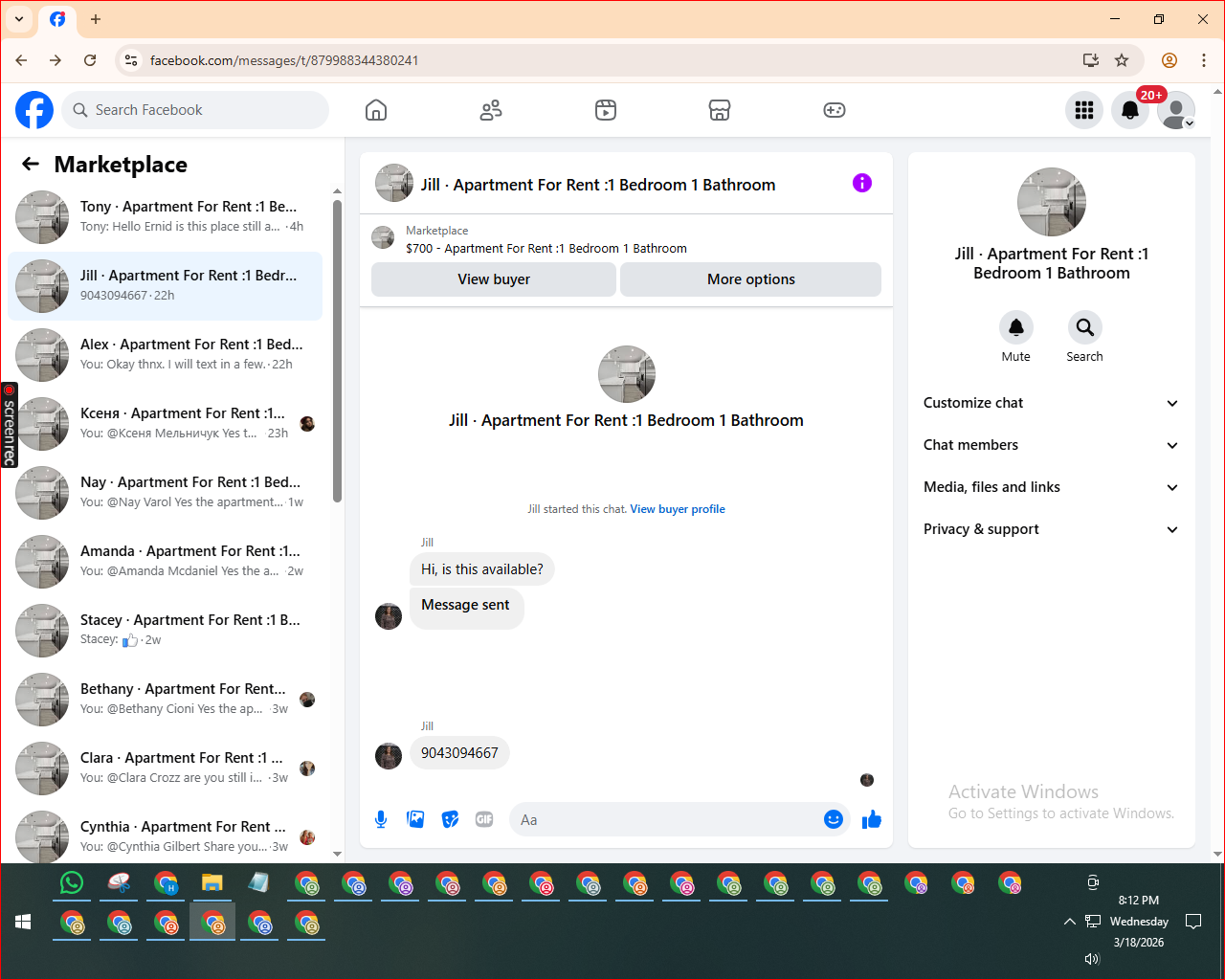Open the Facebook logo home link
The image size is (1225, 980).
[x=34, y=110]
